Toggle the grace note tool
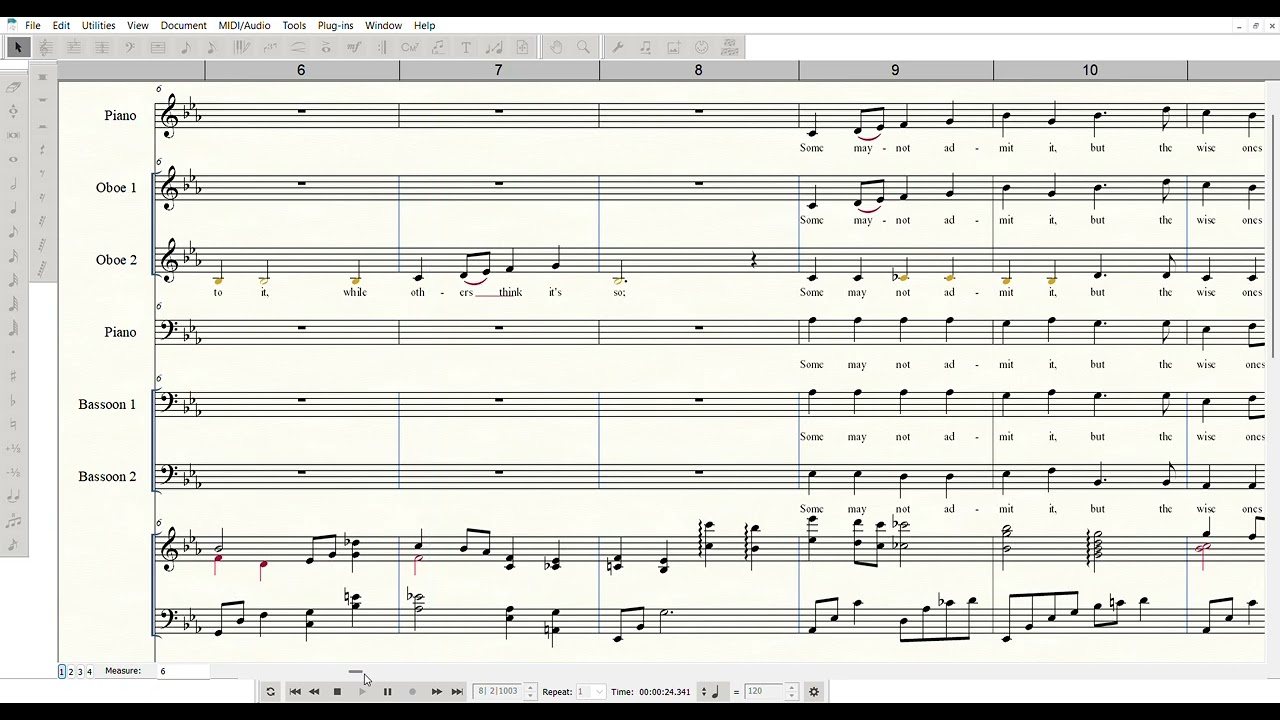1280x720 pixels. [14, 544]
